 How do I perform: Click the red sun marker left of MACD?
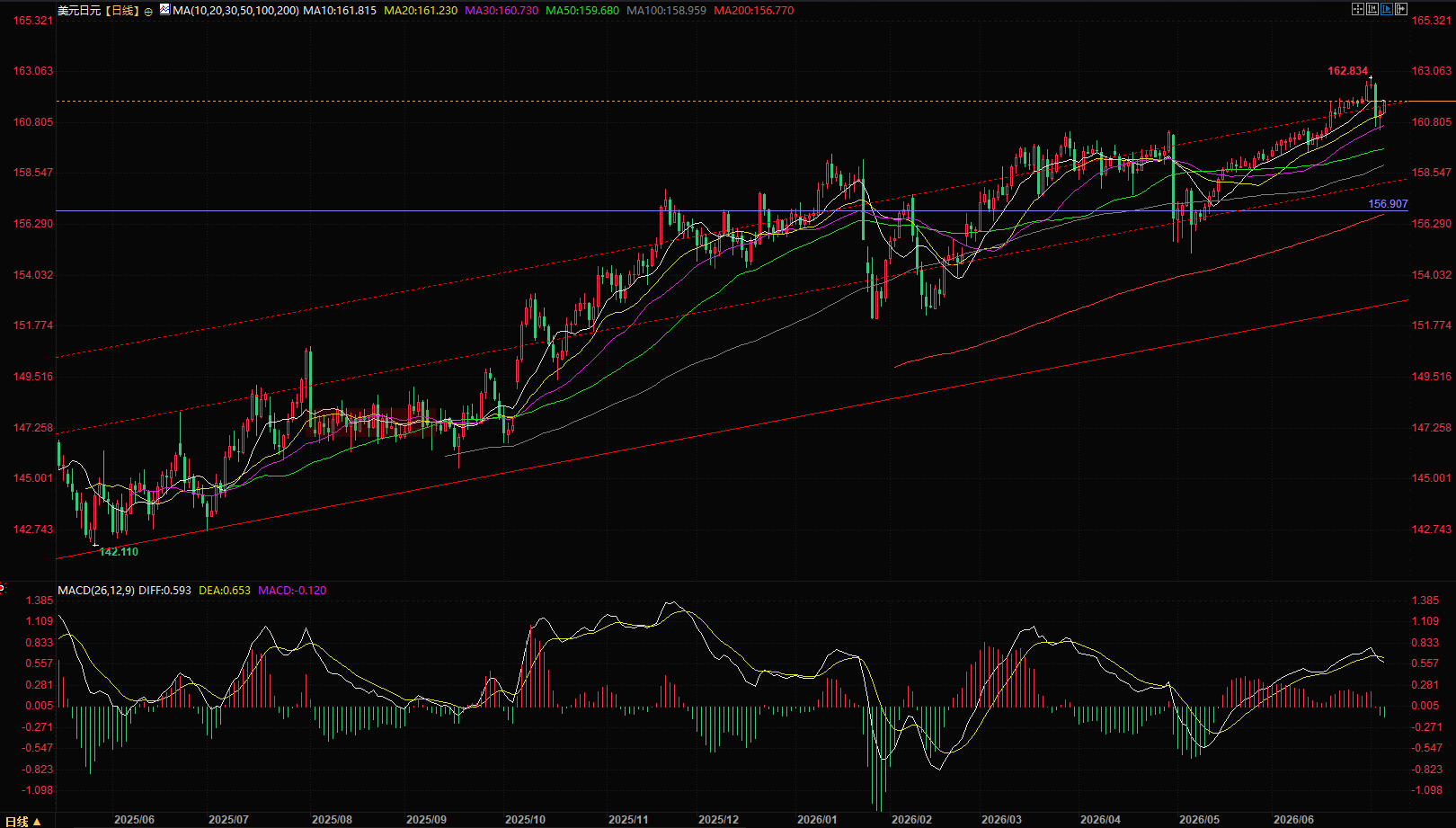[3, 588]
